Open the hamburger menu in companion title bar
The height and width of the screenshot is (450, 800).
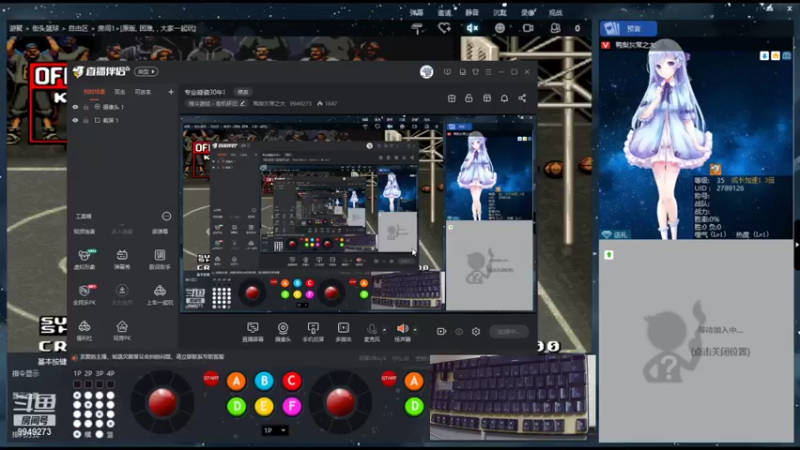(x=488, y=72)
